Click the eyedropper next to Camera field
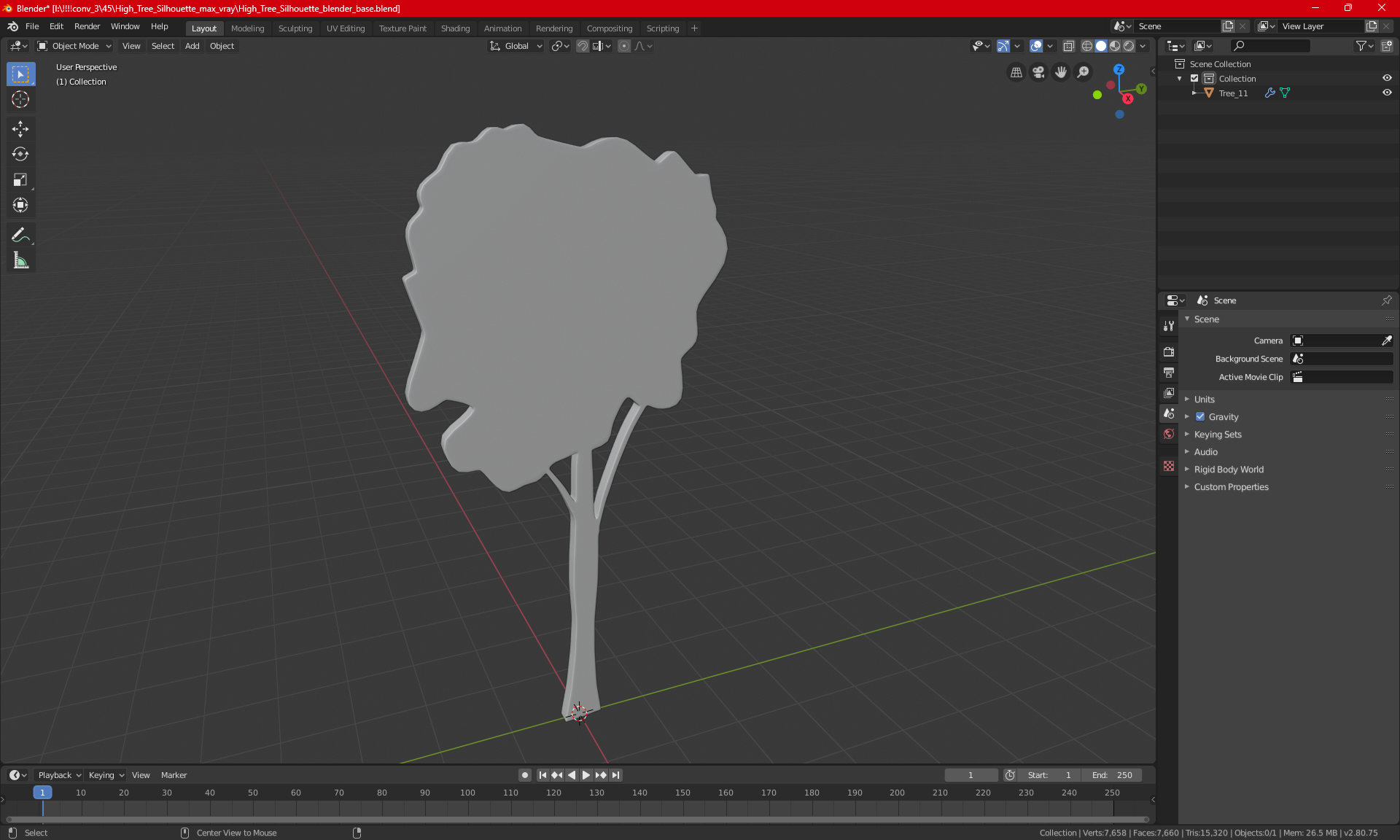Viewport: 1400px width, 840px height. point(1386,341)
